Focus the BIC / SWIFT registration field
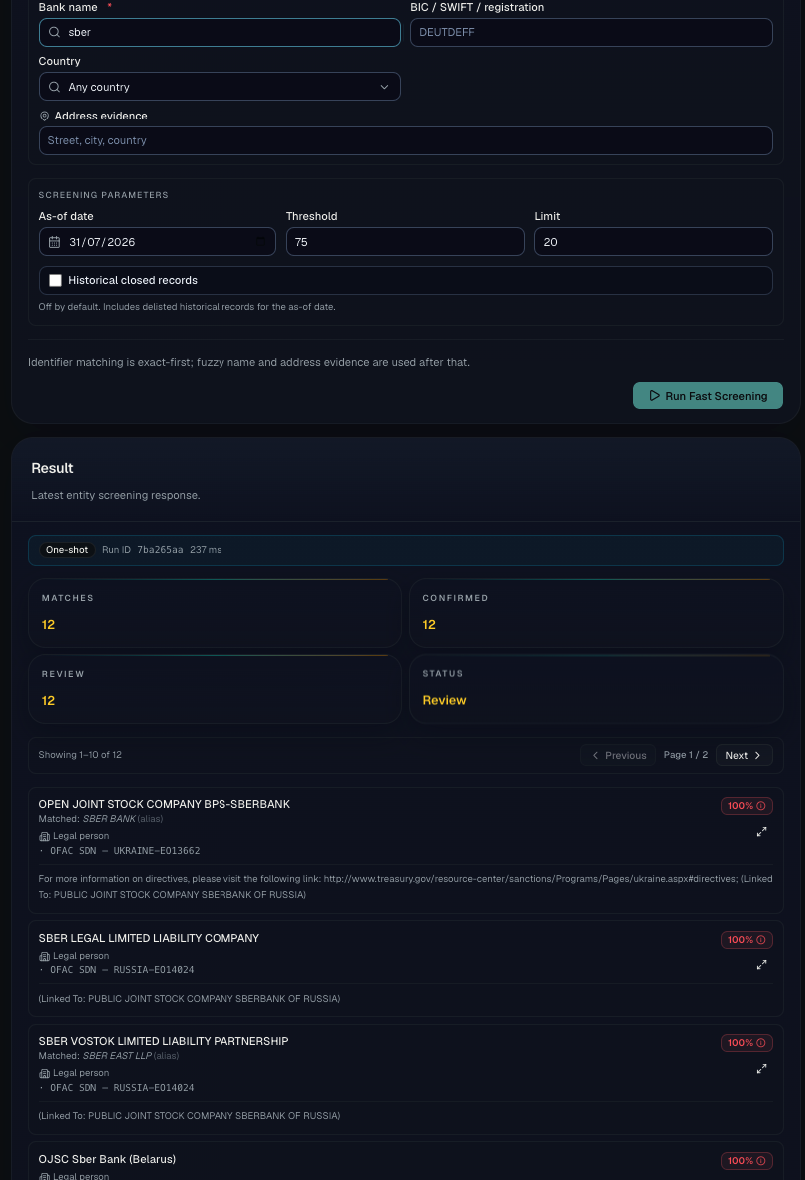 pos(591,32)
